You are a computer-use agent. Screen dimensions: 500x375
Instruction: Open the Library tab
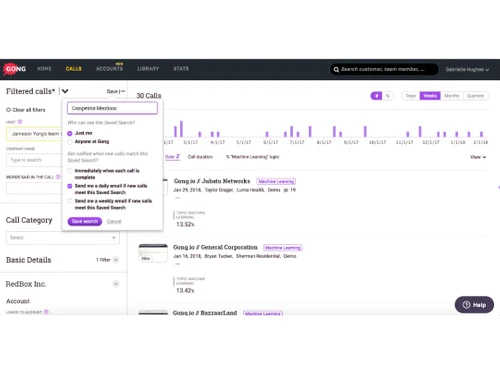[148, 69]
